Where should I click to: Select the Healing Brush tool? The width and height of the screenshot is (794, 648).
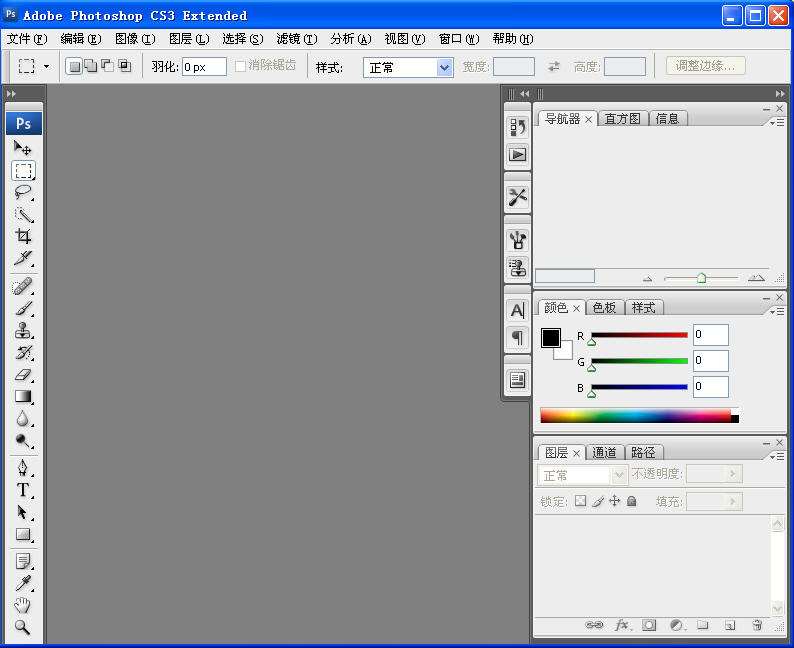23,287
